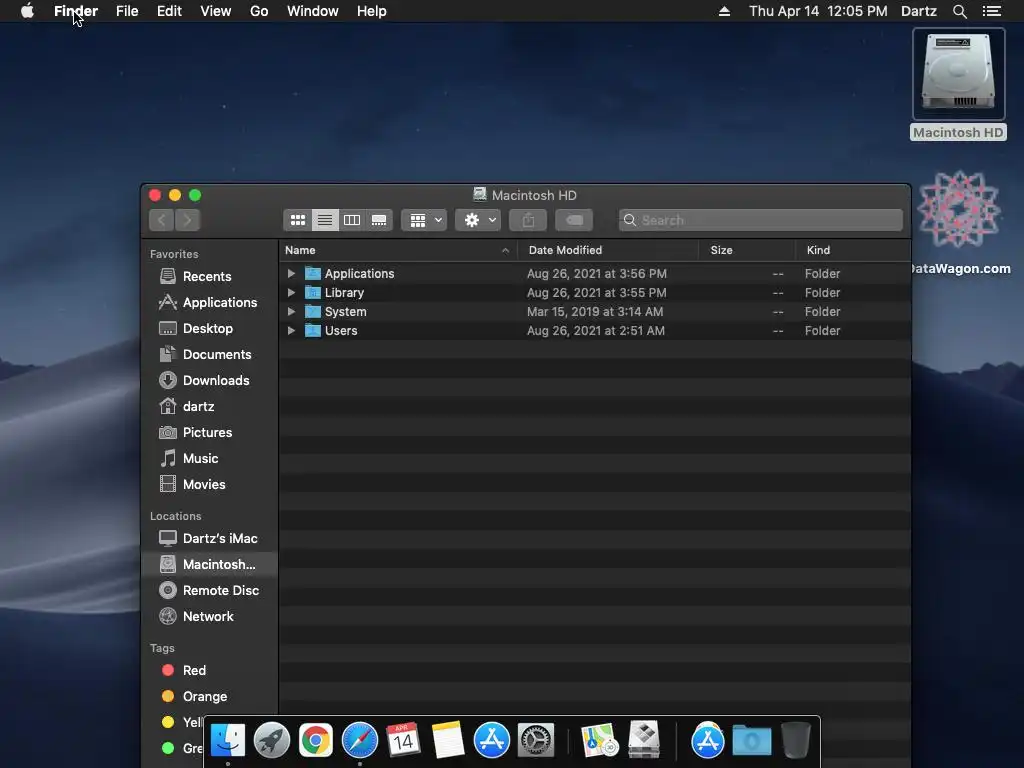Open the Window menu
The height and width of the screenshot is (768, 1024).
(x=313, y=11)
